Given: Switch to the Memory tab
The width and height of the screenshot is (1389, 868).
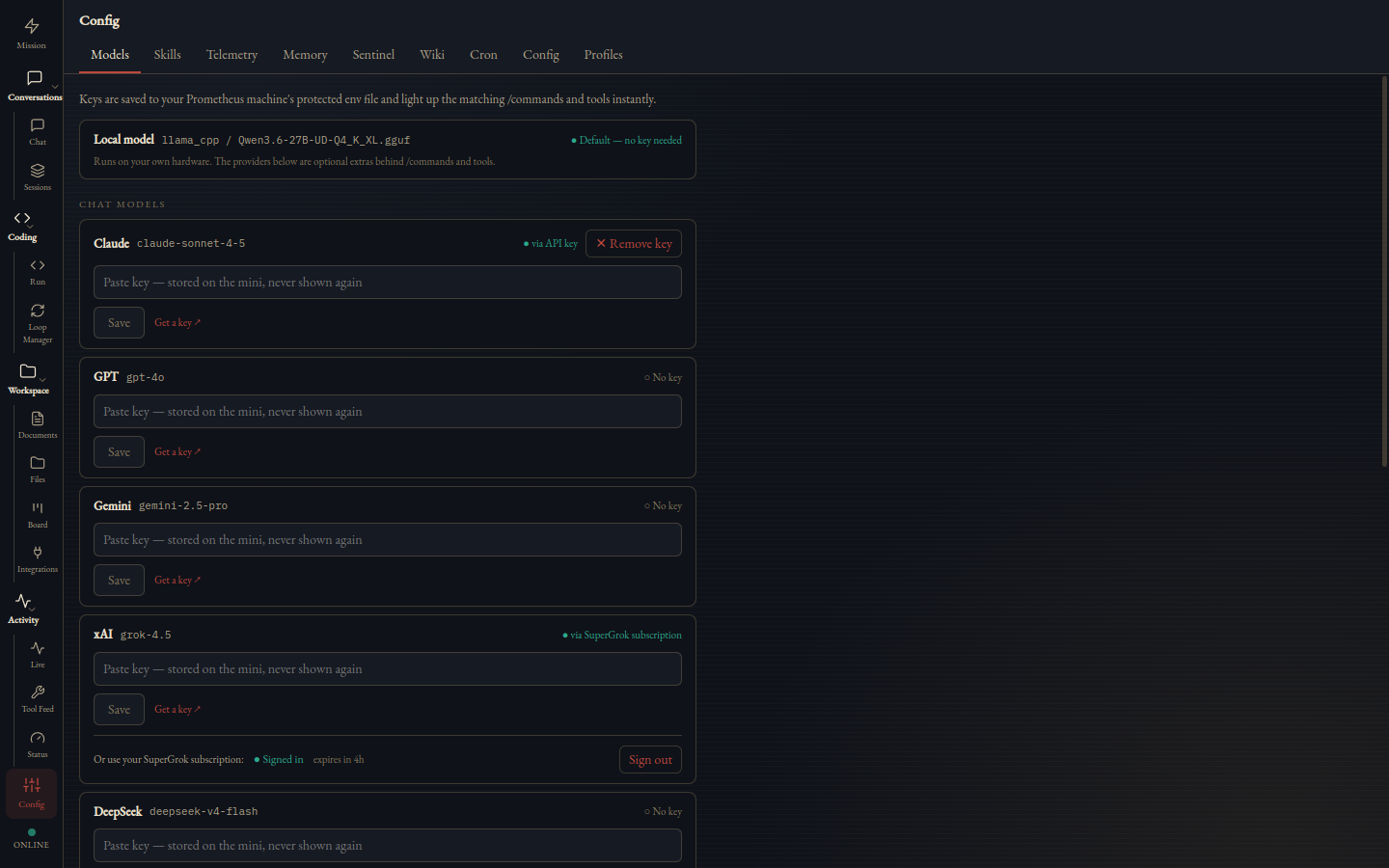Looking at the screenshot, I should pyautogui.click(x=305, y=55).
